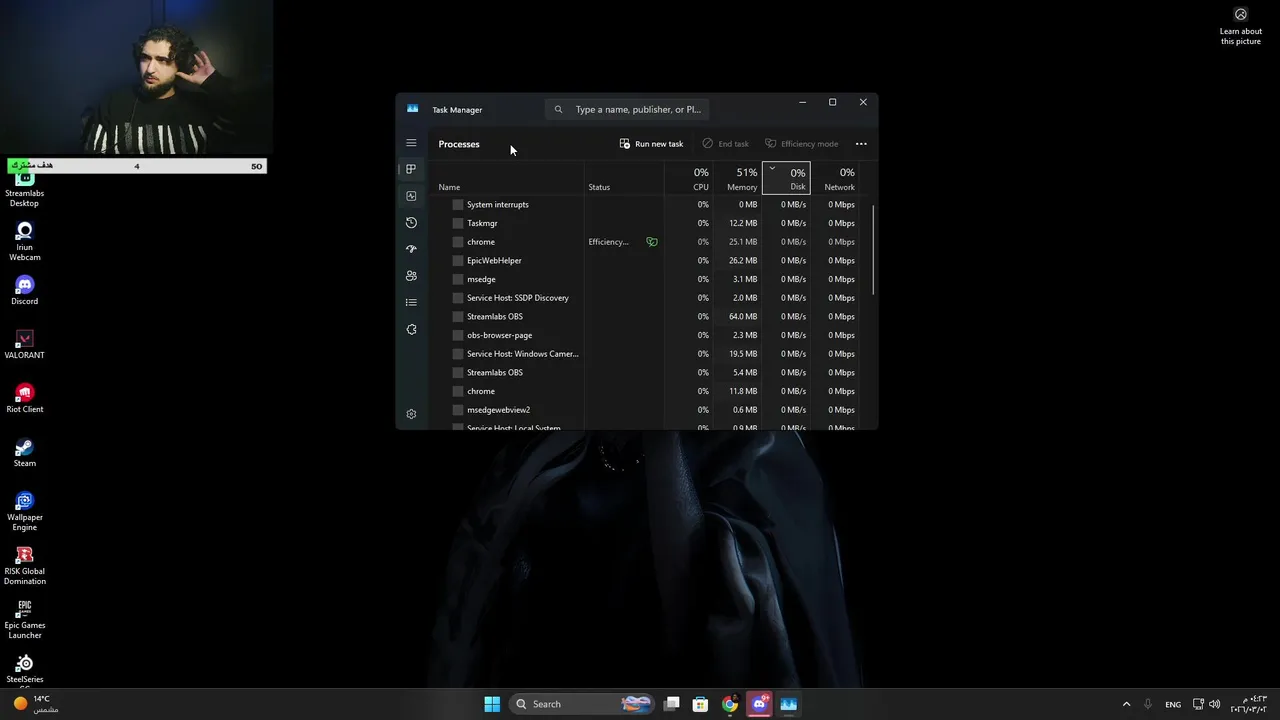Open the Windows Start menu
Image resolution: width=1280 pixels, height=720 pixels.
[492, 704]
